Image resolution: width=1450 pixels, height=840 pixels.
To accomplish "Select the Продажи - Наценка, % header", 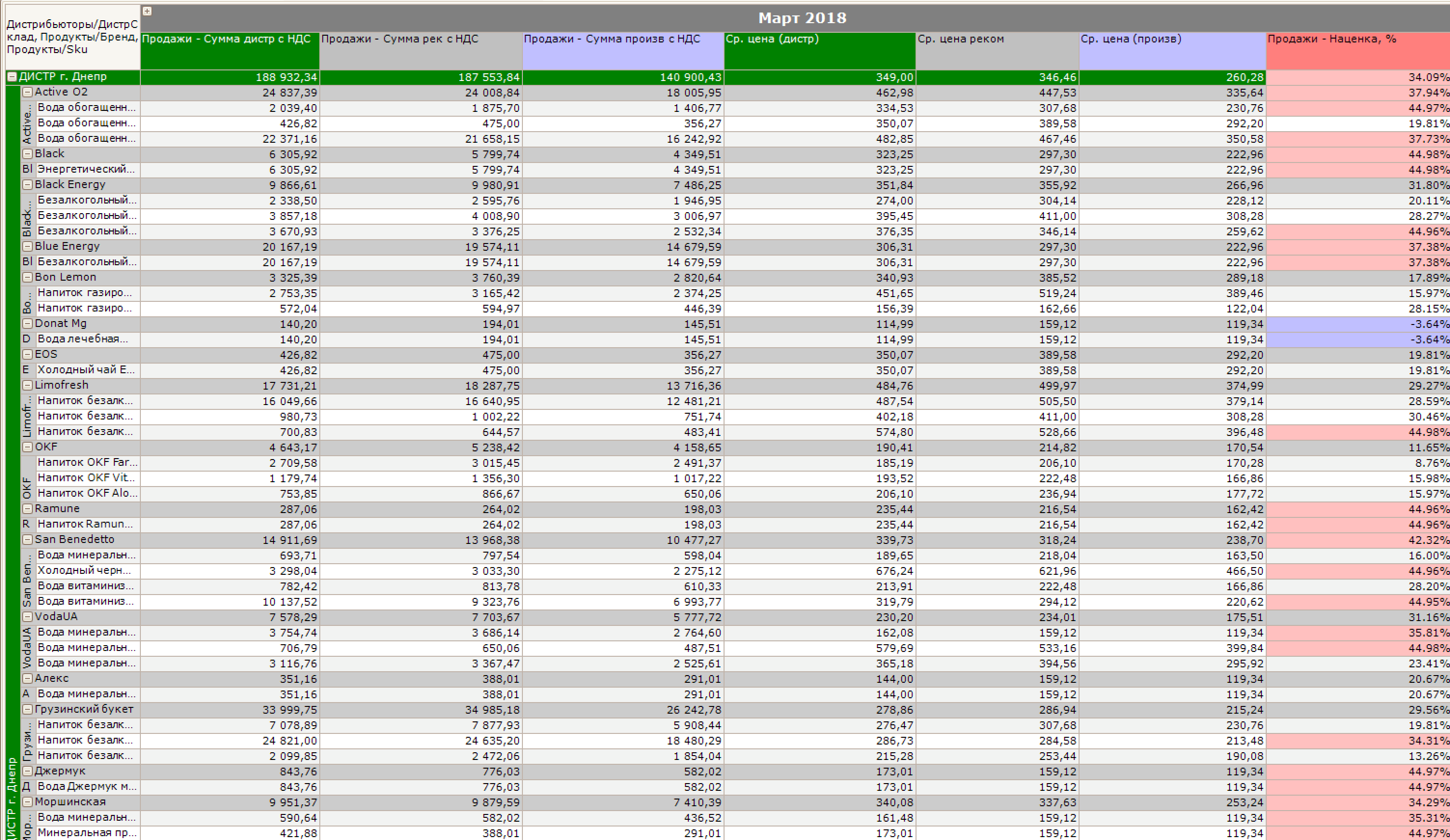I will (1358, 51).
